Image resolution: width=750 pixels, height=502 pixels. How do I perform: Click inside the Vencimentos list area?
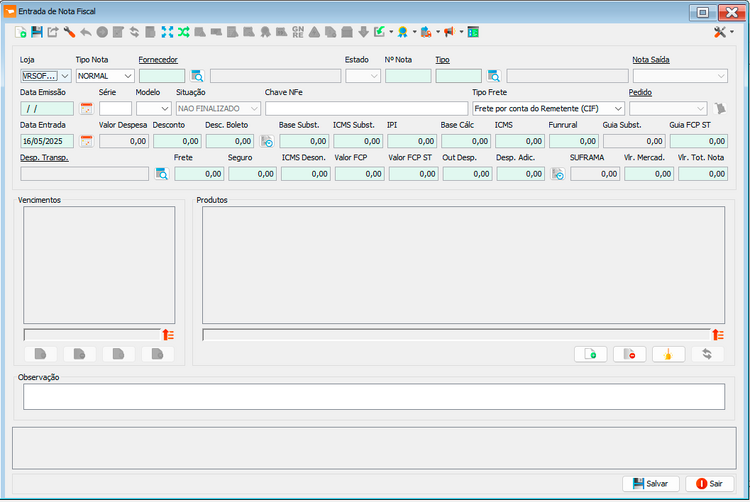[x=99, y=265]
